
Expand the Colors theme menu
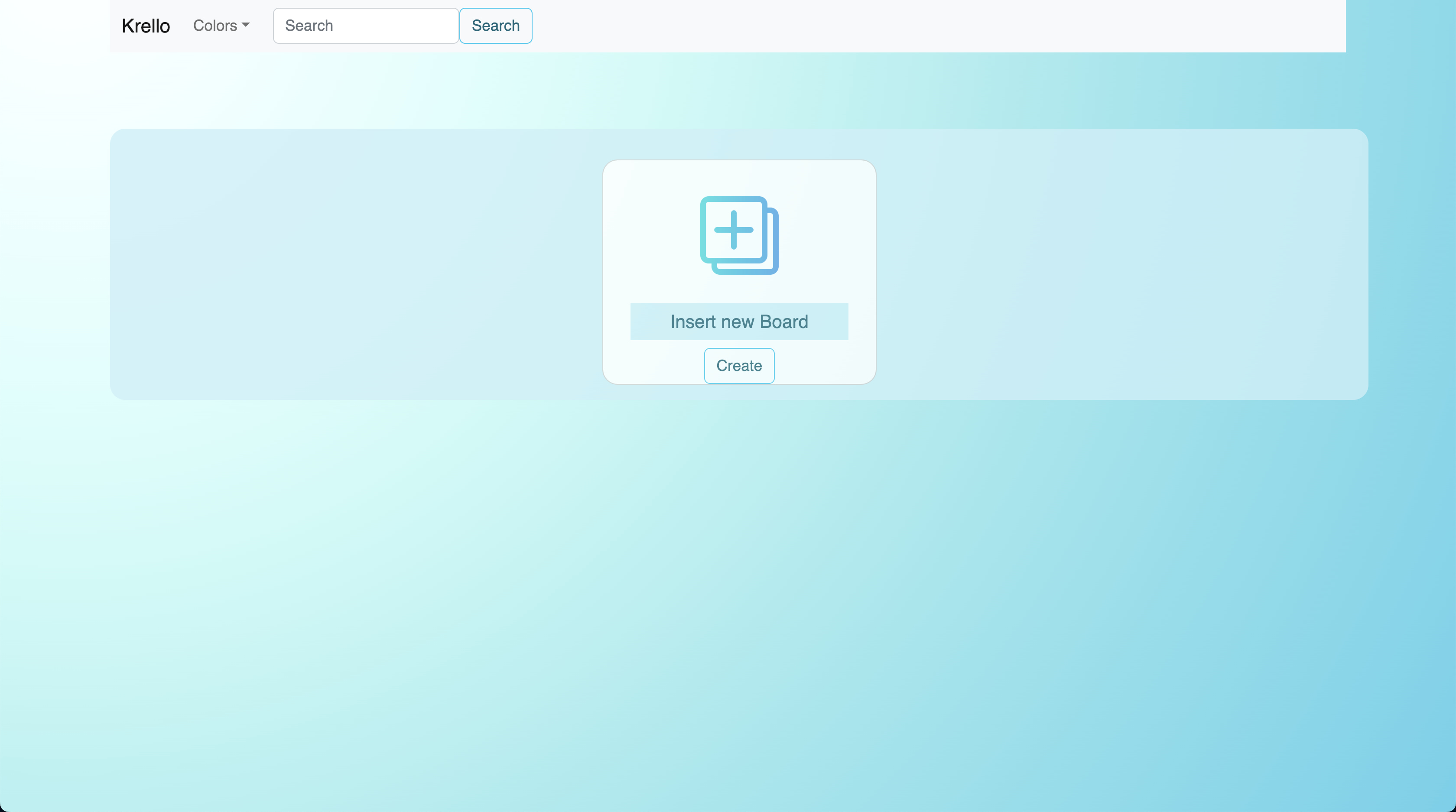215,26
